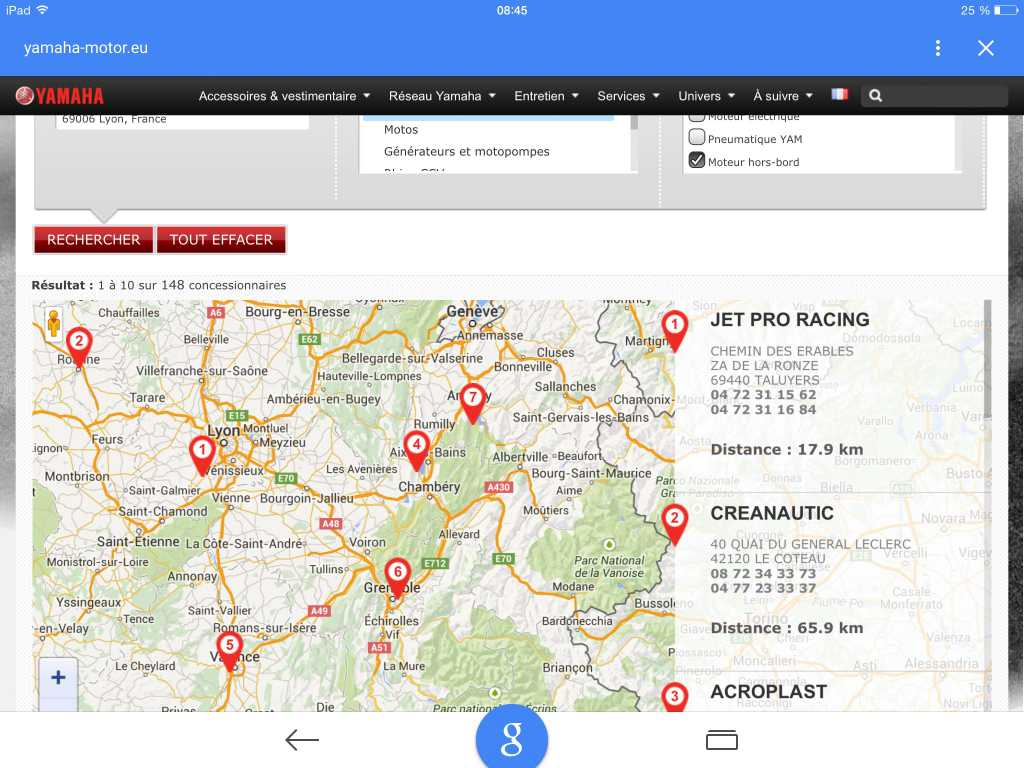The image size is (1024, 768).
Task: Tap the French flag language icon
Action: point(839,95)
